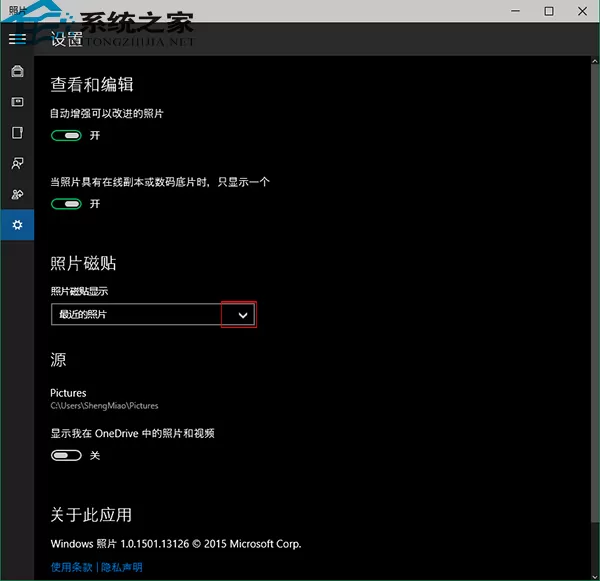Select the Folders sidebar icon
Image resolution: width=600 pixels, height=581 pixels.
[17, 133]
